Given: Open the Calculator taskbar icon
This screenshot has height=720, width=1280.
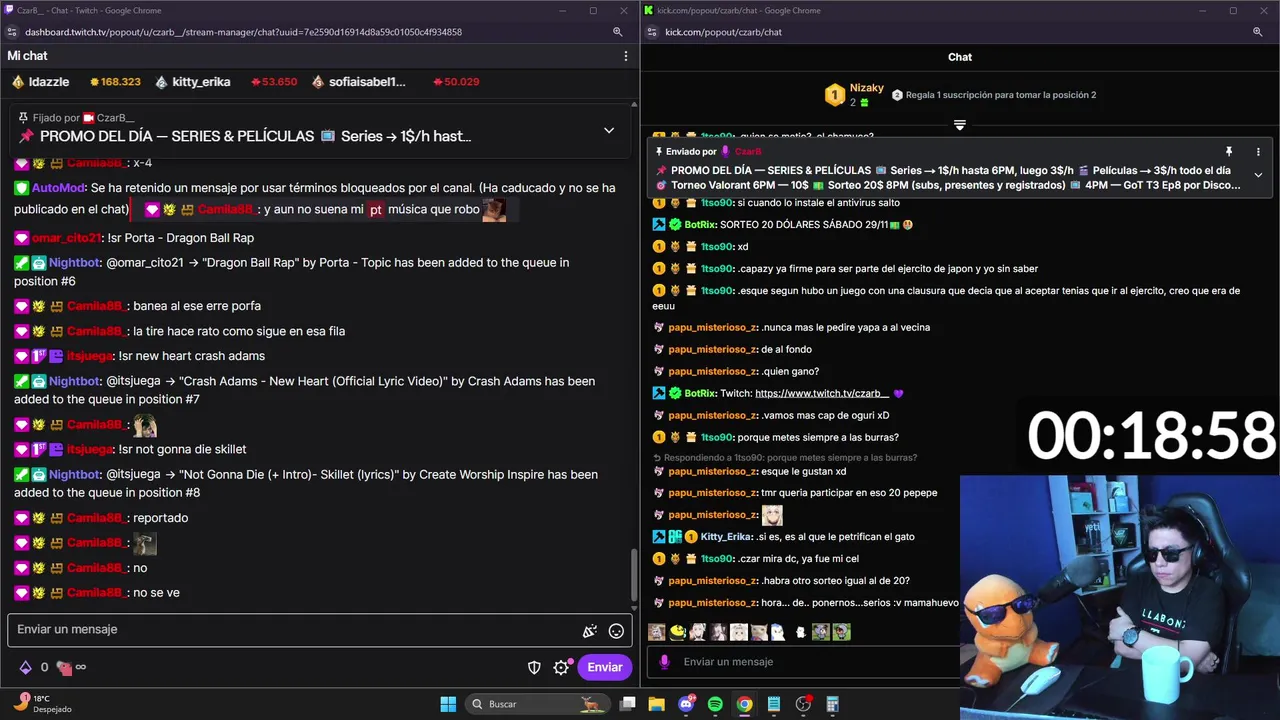Looking at the screenshot, I should 832,704.
